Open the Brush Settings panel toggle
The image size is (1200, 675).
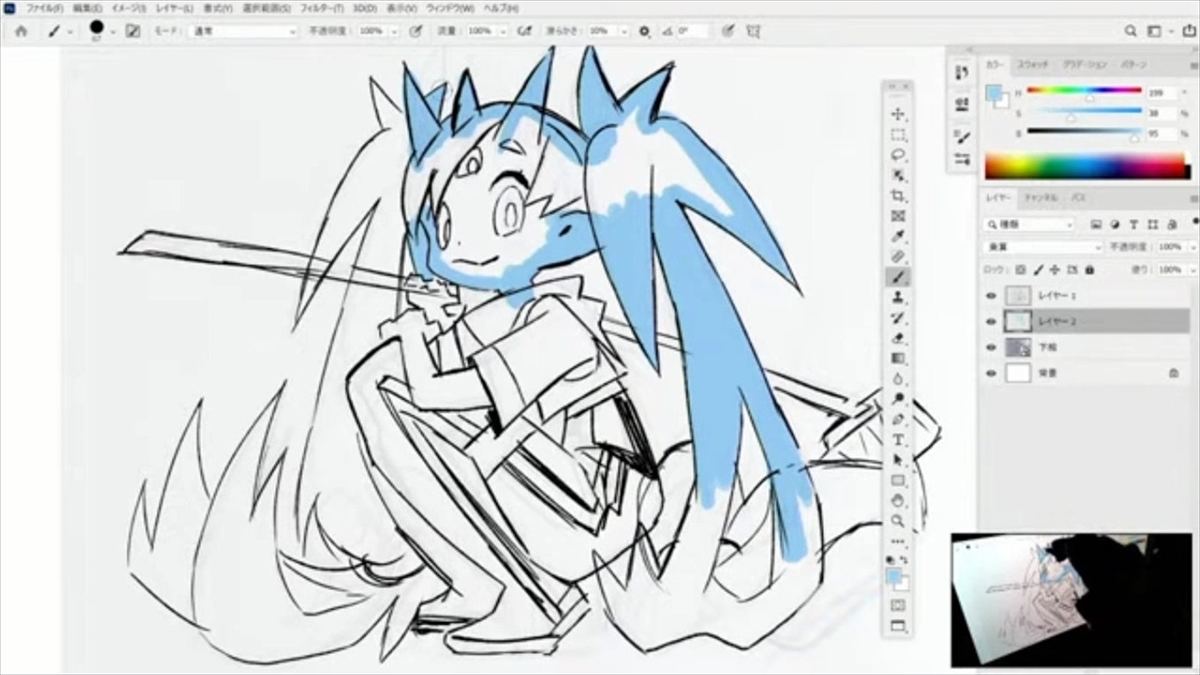tap(133, 31)
